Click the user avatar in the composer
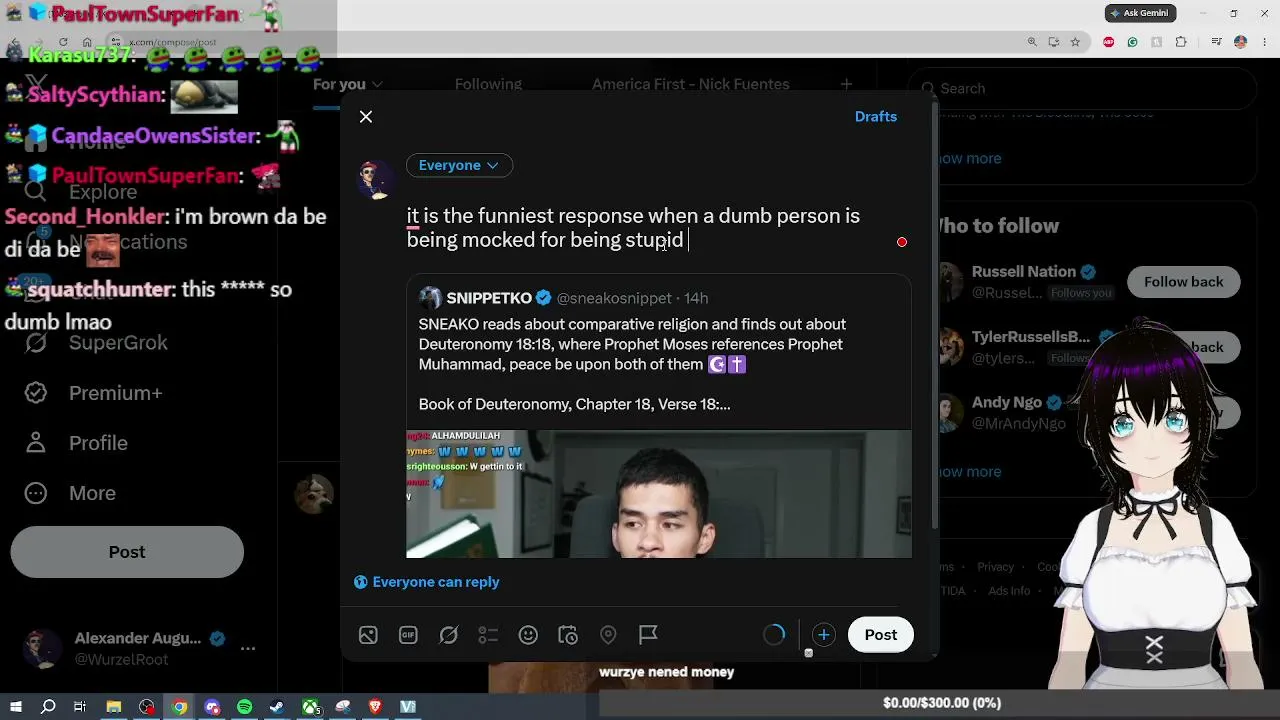 tap(375, 180)
